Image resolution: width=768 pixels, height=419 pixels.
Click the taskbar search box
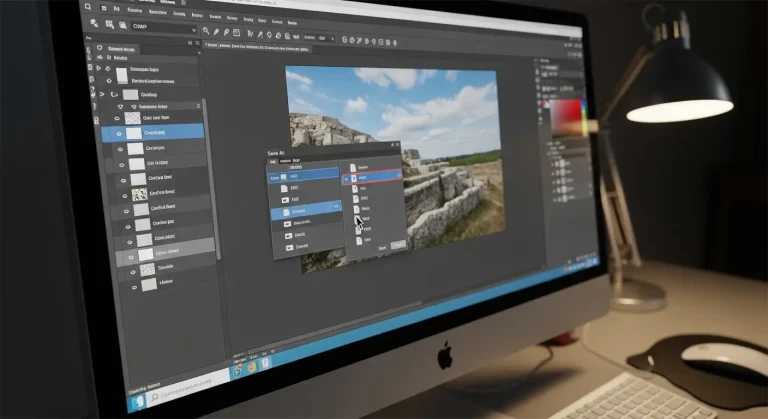tap(188, 386)
